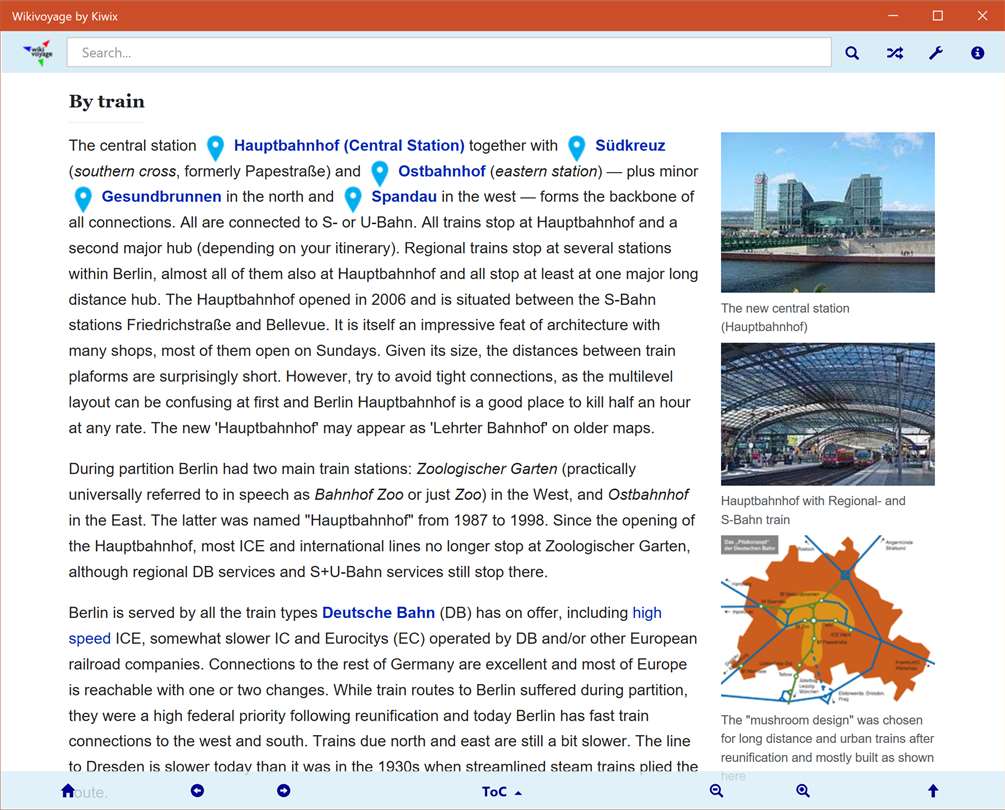Maximize the Wikivoyage by Kiwix window
Image resolution: width=1005 pixels, height=810 pixels.
tap(938, 15)
